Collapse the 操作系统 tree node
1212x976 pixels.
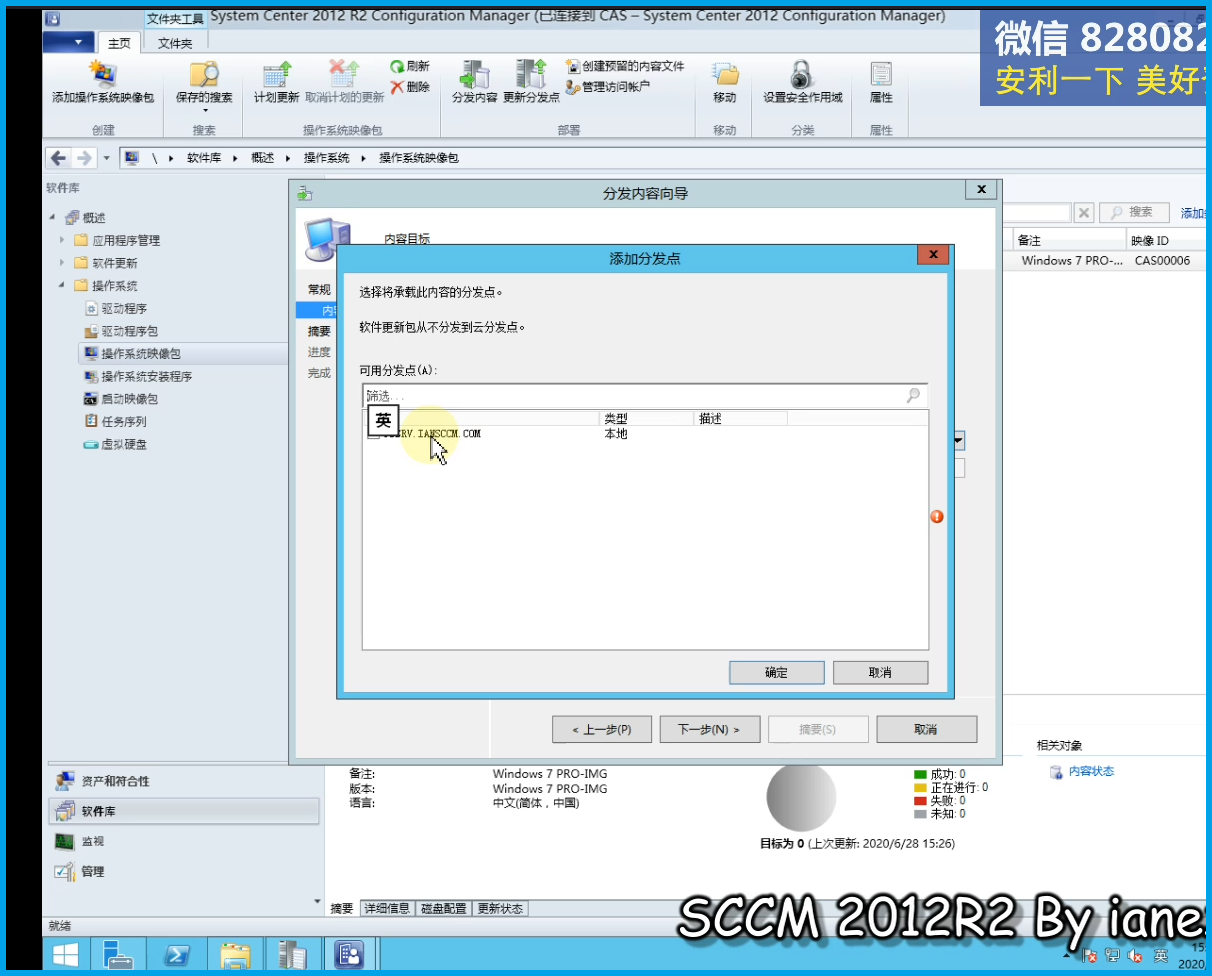[x=62, y=286]
